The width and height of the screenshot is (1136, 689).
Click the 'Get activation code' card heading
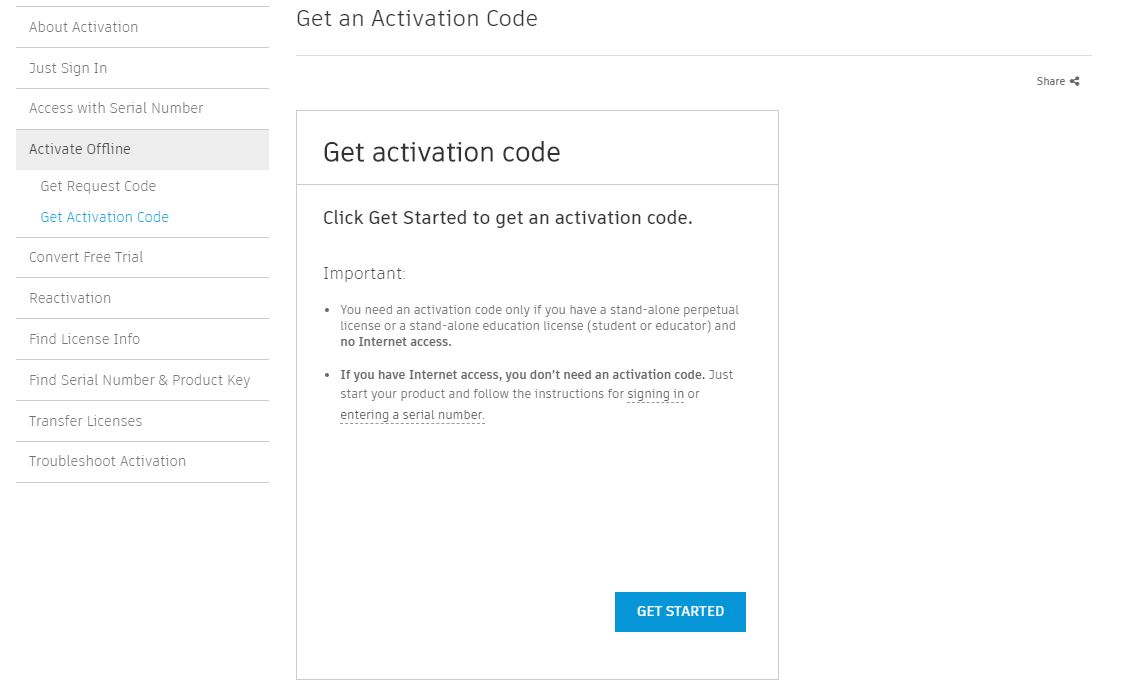(x=441, y=152)
